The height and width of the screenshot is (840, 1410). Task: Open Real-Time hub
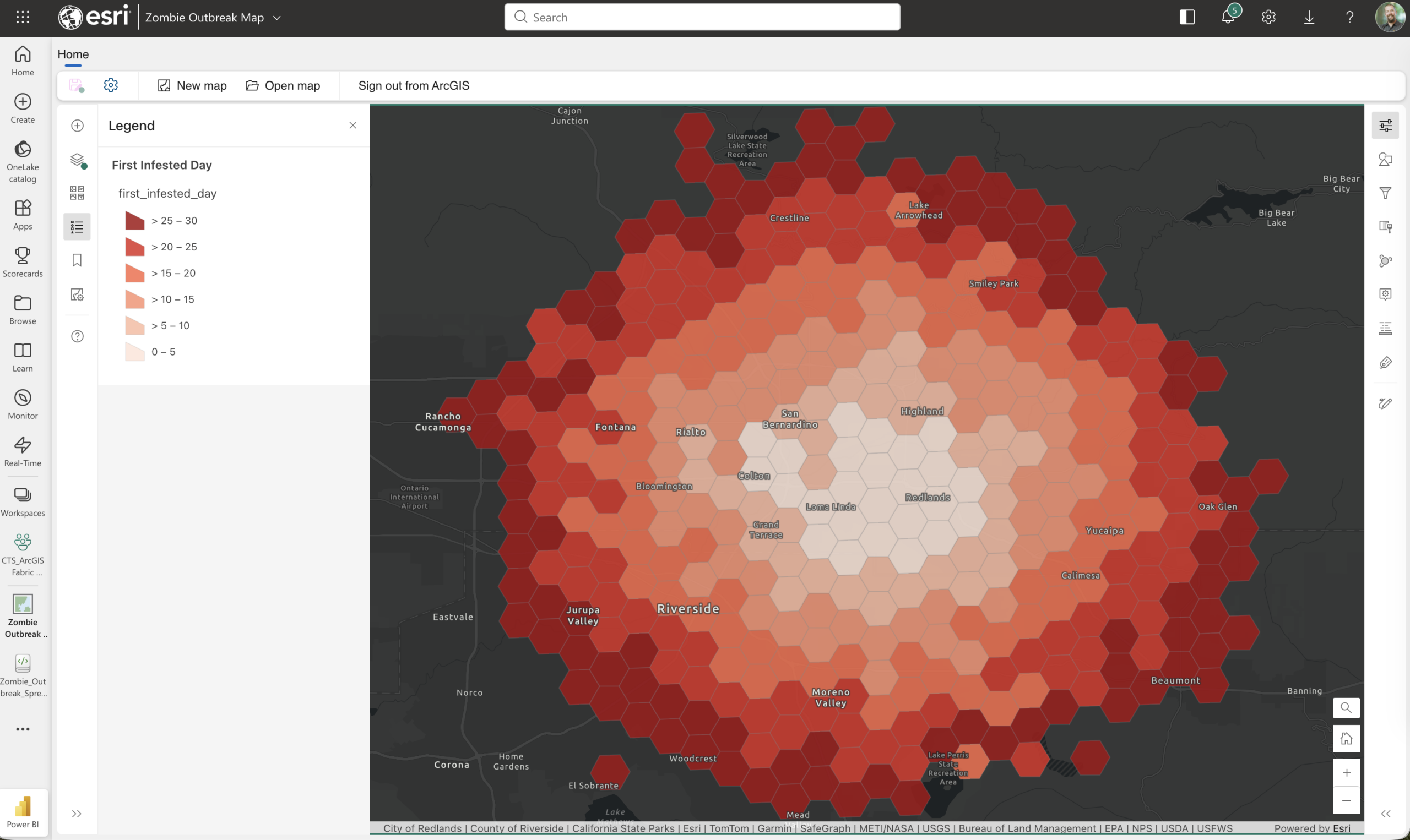(23, 452)
